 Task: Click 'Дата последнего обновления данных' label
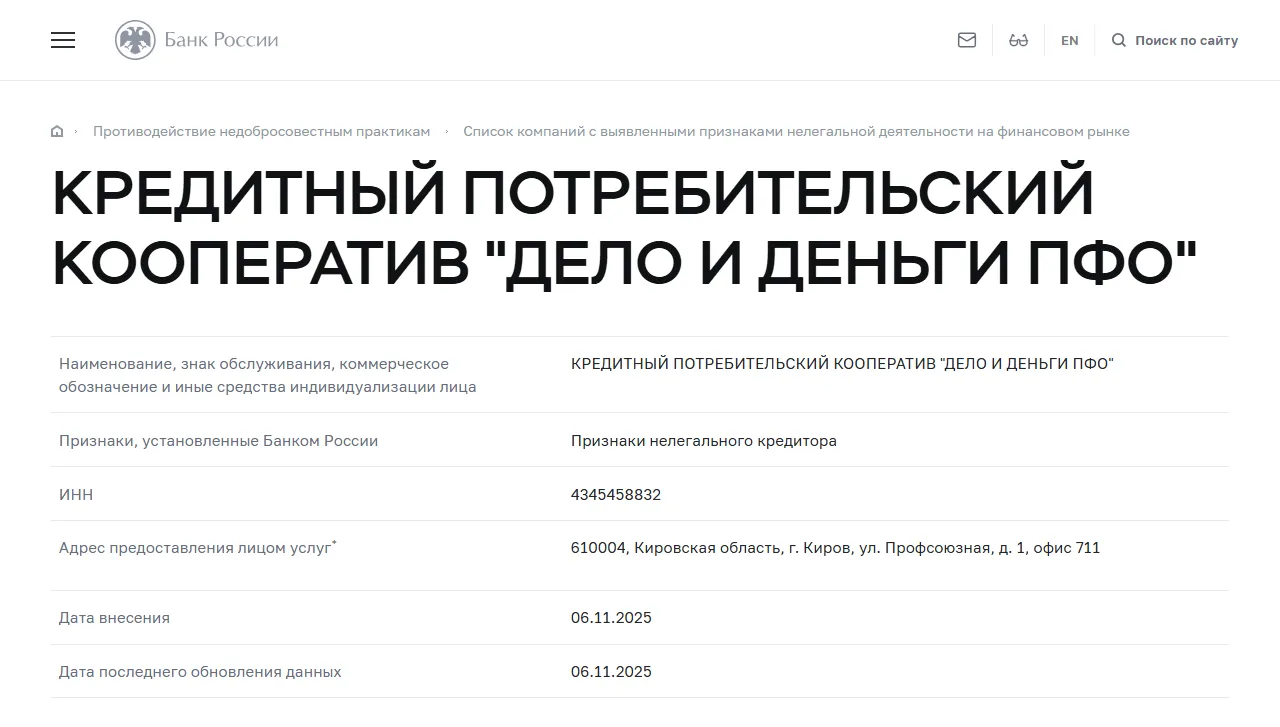pos(200,672)
